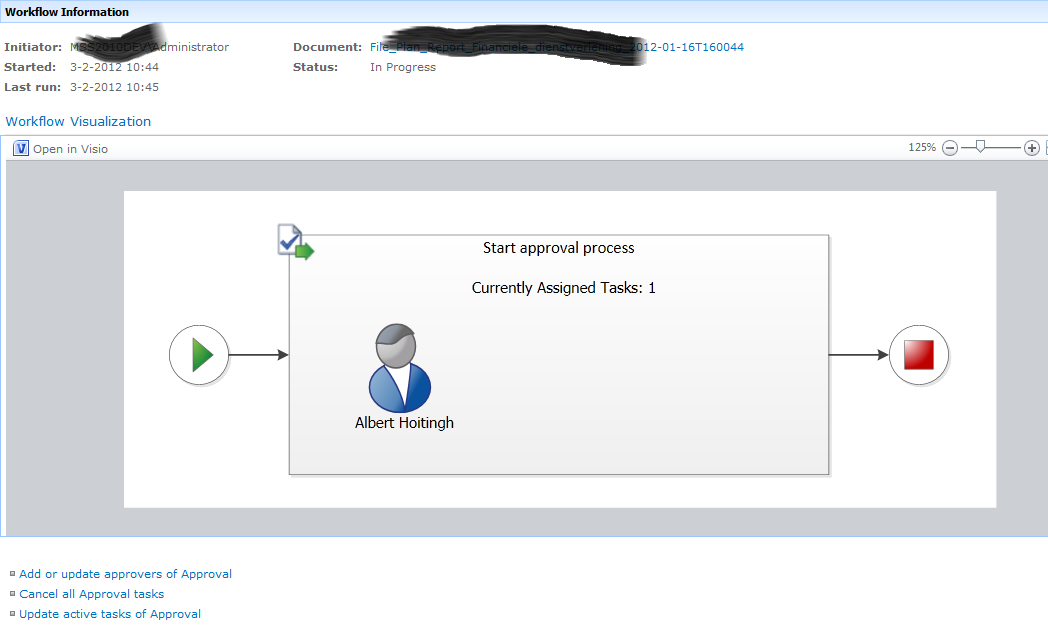Click the arrow from start node to approval box
The height and width of the screenshot is (629, 1048).
pyautogui.click(x=258, y=355)
